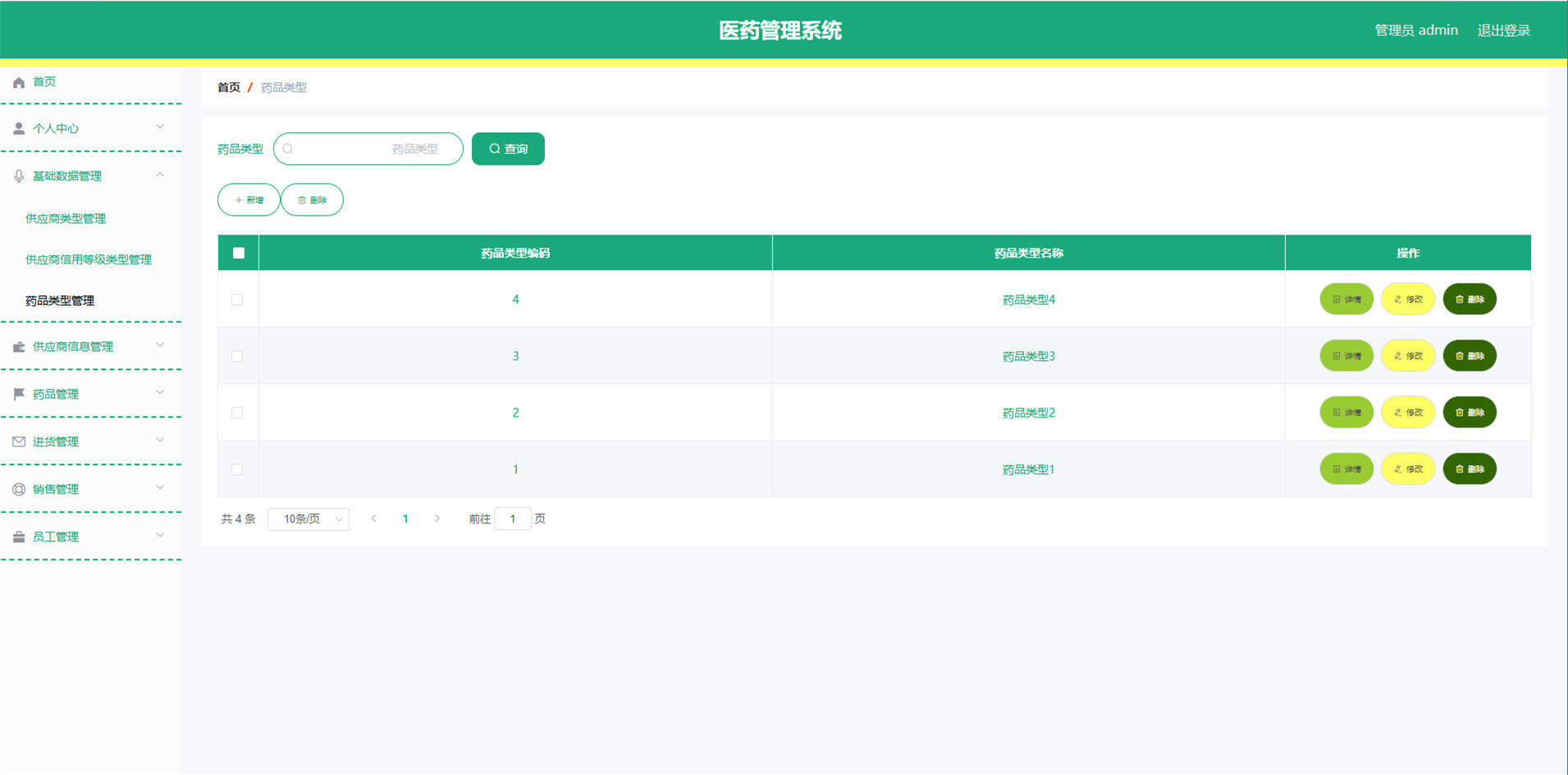Delete the 药品类型2 row
This screenshot has height=775, width=1568.
point(1470,413)
